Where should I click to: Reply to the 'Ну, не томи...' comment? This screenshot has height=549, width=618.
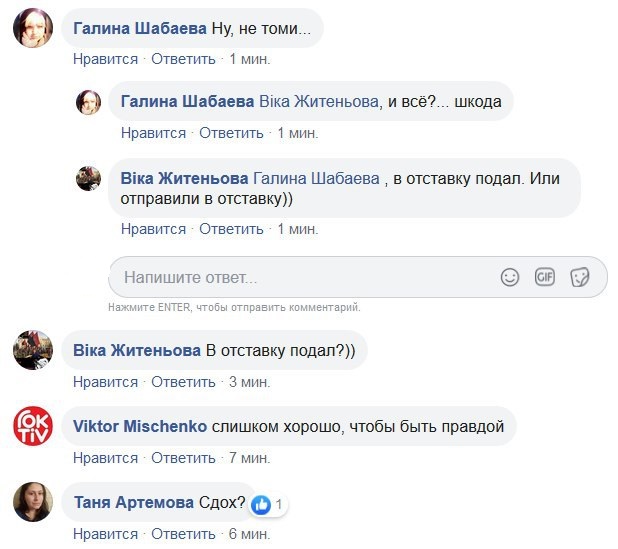pos(183,59)
